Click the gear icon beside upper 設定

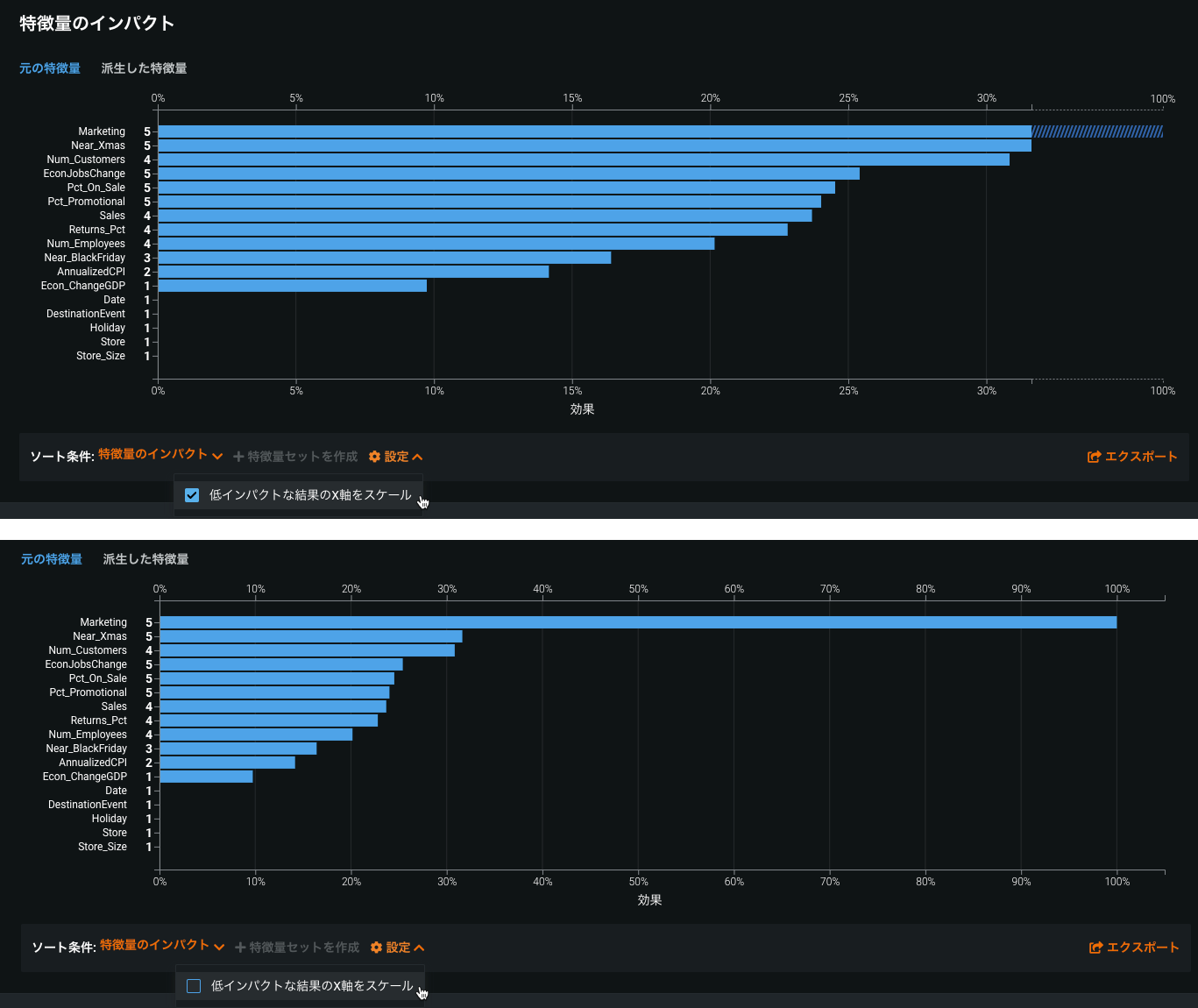(x=374, y=457)
